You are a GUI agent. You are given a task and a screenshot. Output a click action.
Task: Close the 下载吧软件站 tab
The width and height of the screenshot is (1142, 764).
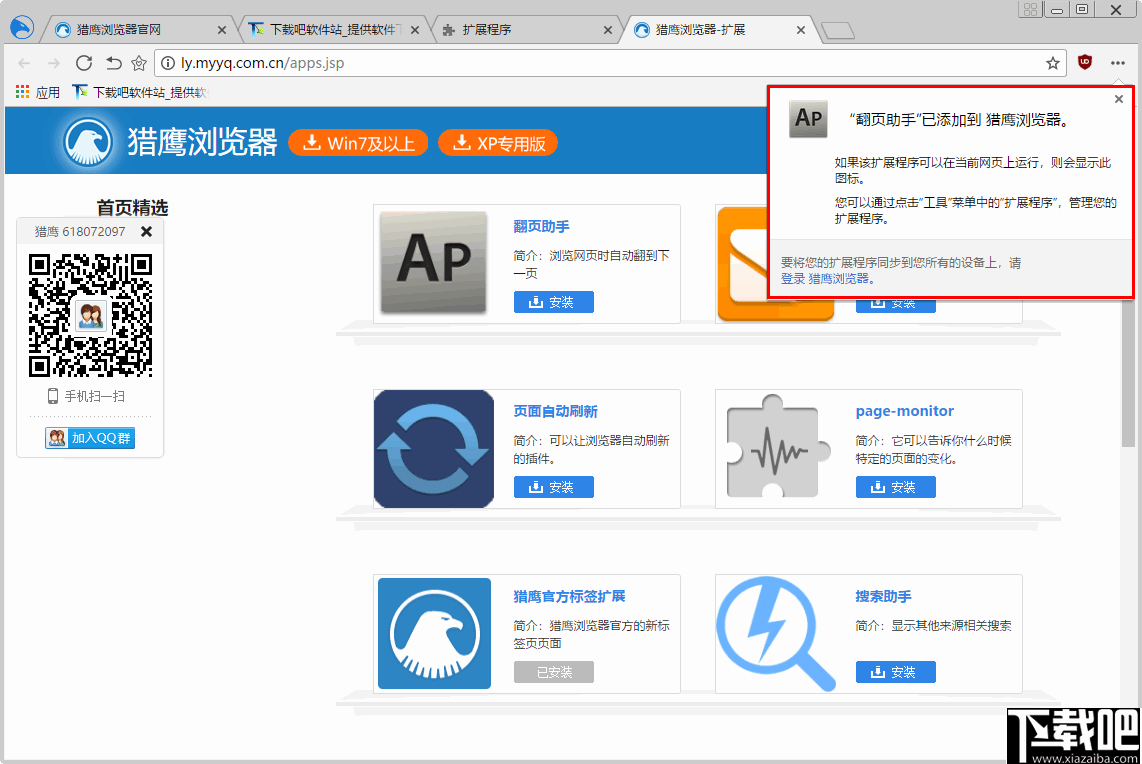tap(415, 30)
